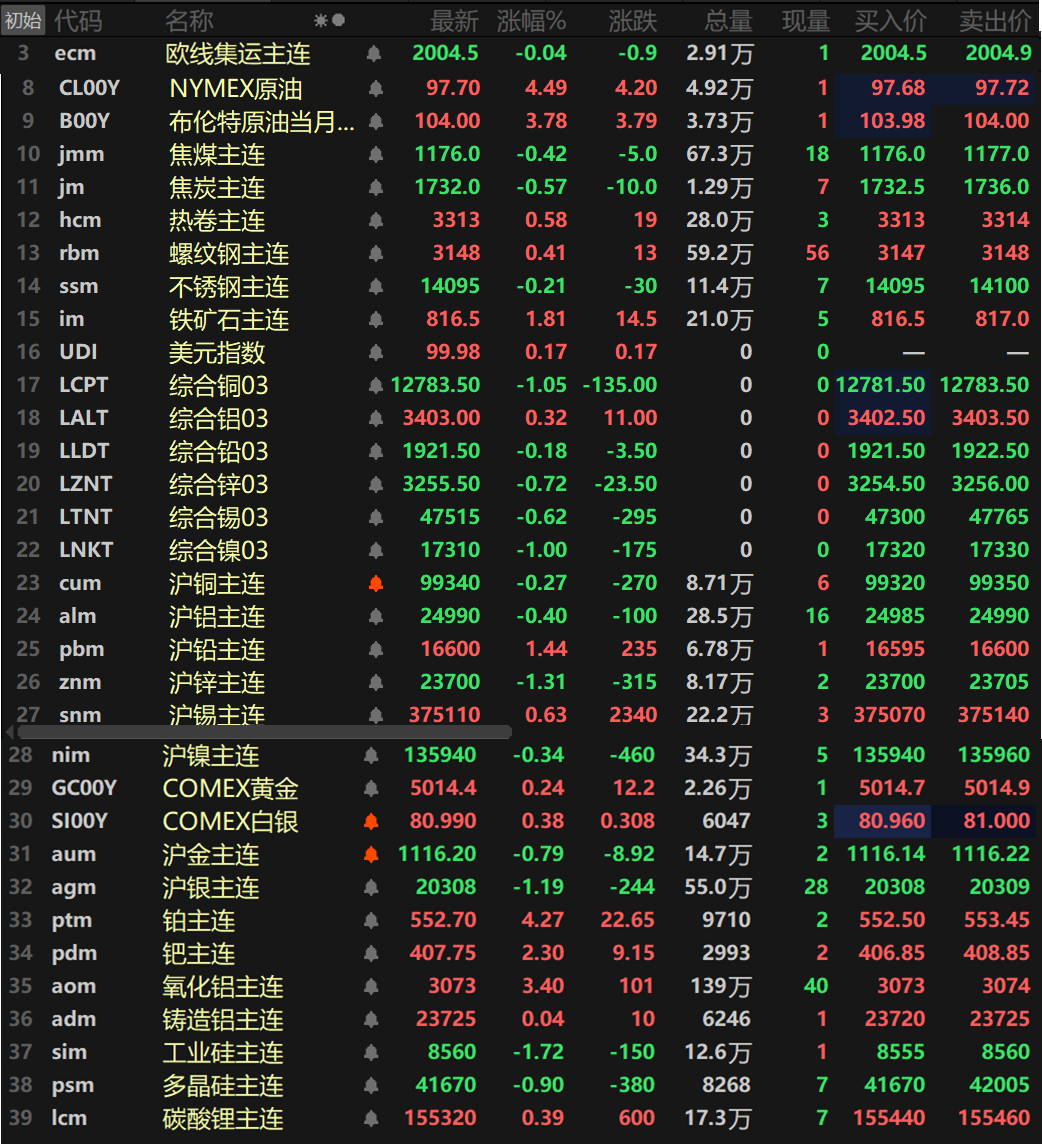
Task: Click the 最新 column header
Action: (454, 20)
